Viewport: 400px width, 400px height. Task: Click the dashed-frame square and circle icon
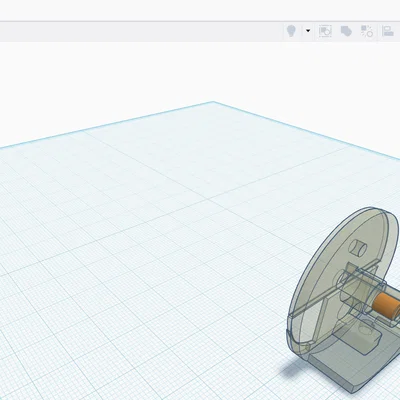325,31
